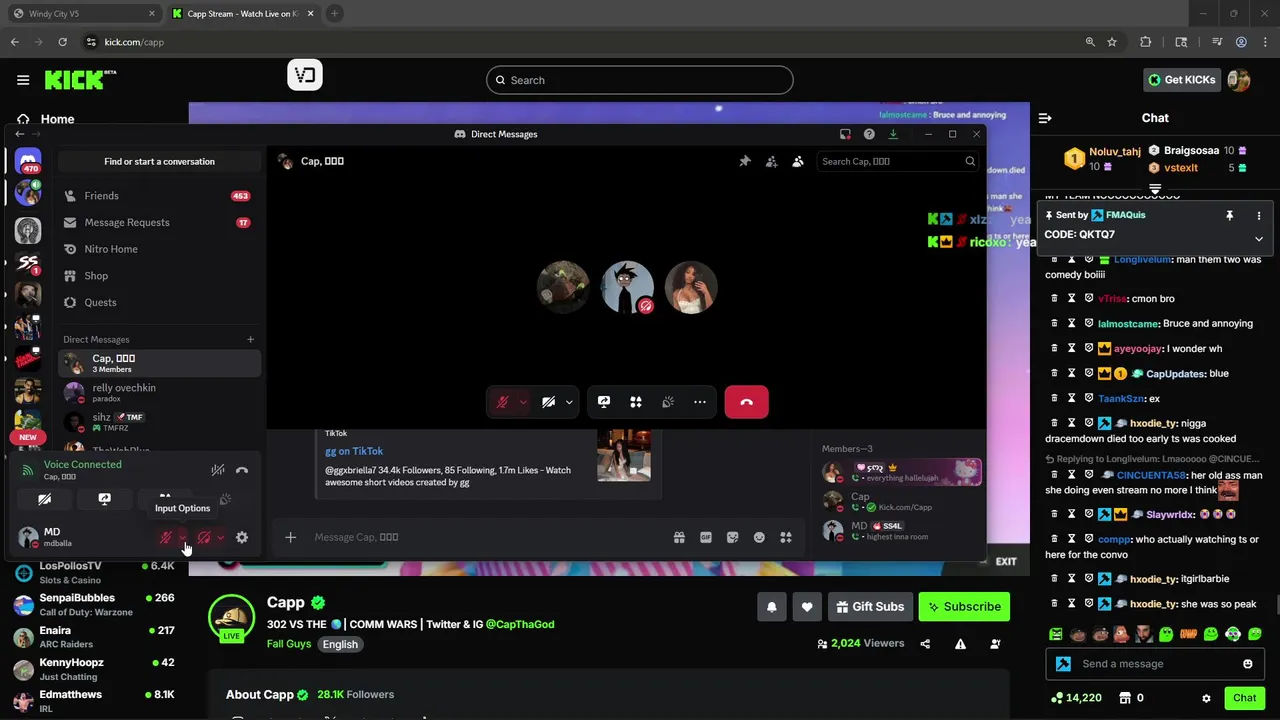Expand pinned message chevron in chat
The height and width of the screenshot is (720, 1280).
[1259, 239]
